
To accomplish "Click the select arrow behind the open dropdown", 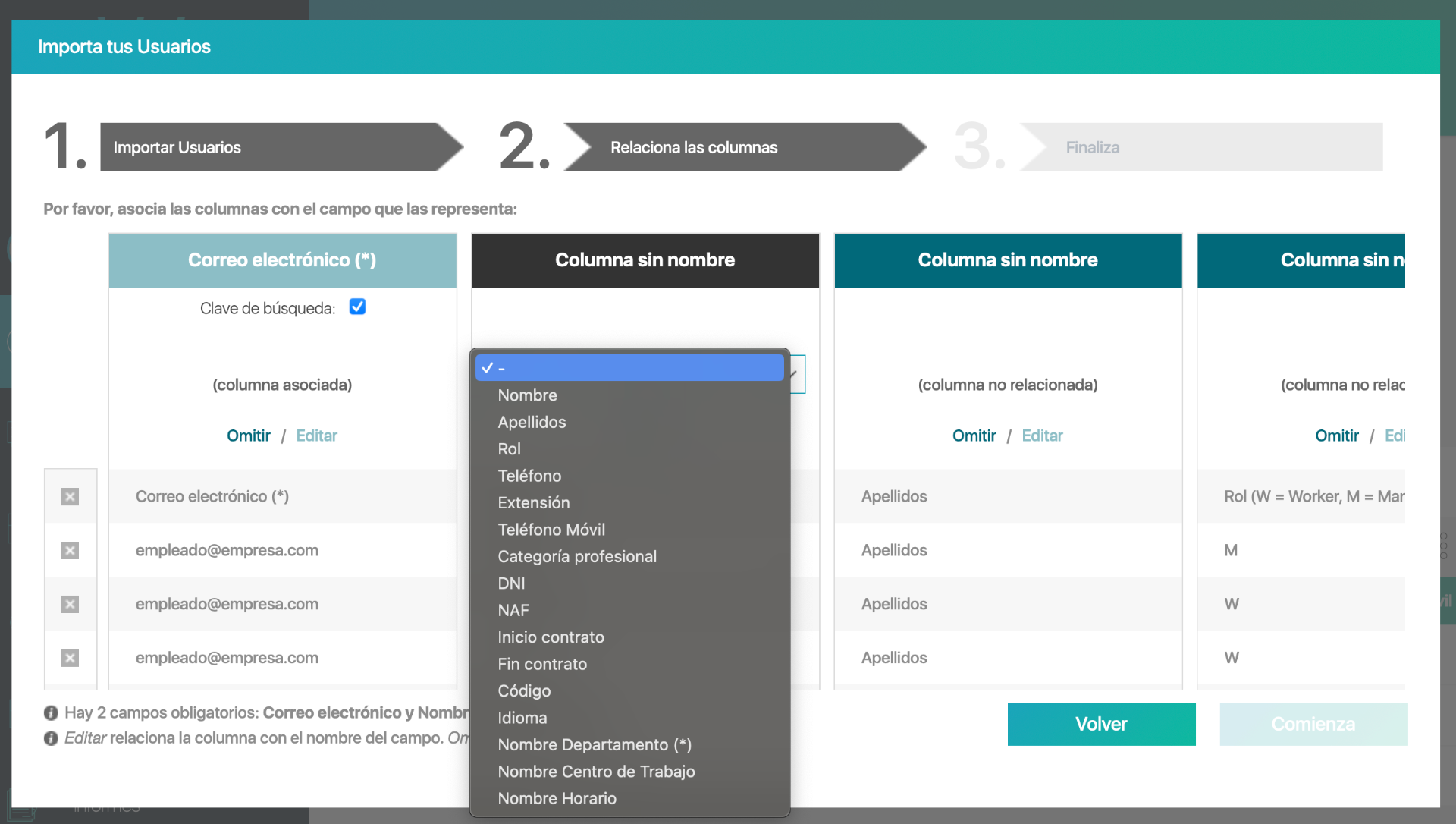I will (x=796, y=374).
